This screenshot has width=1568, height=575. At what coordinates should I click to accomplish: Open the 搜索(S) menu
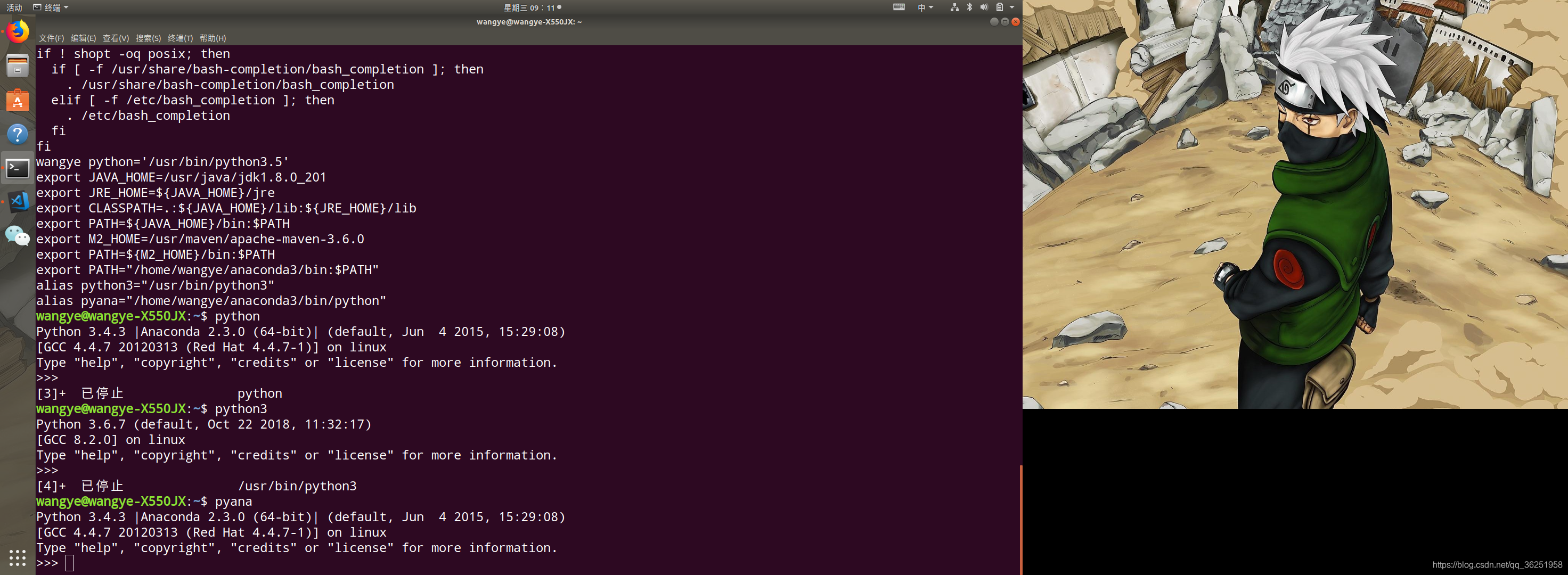tap(148, 38)
